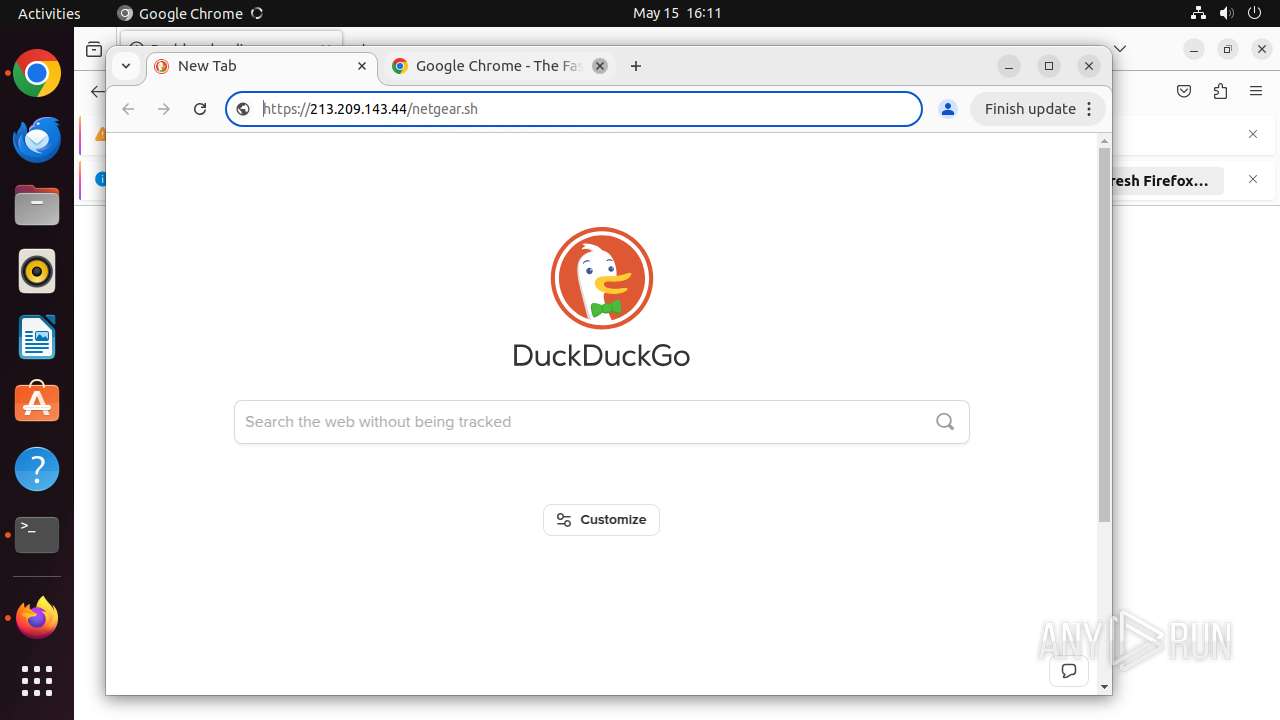
Task: Click the DuckDuckGo search field
Action: pos(601,422)
